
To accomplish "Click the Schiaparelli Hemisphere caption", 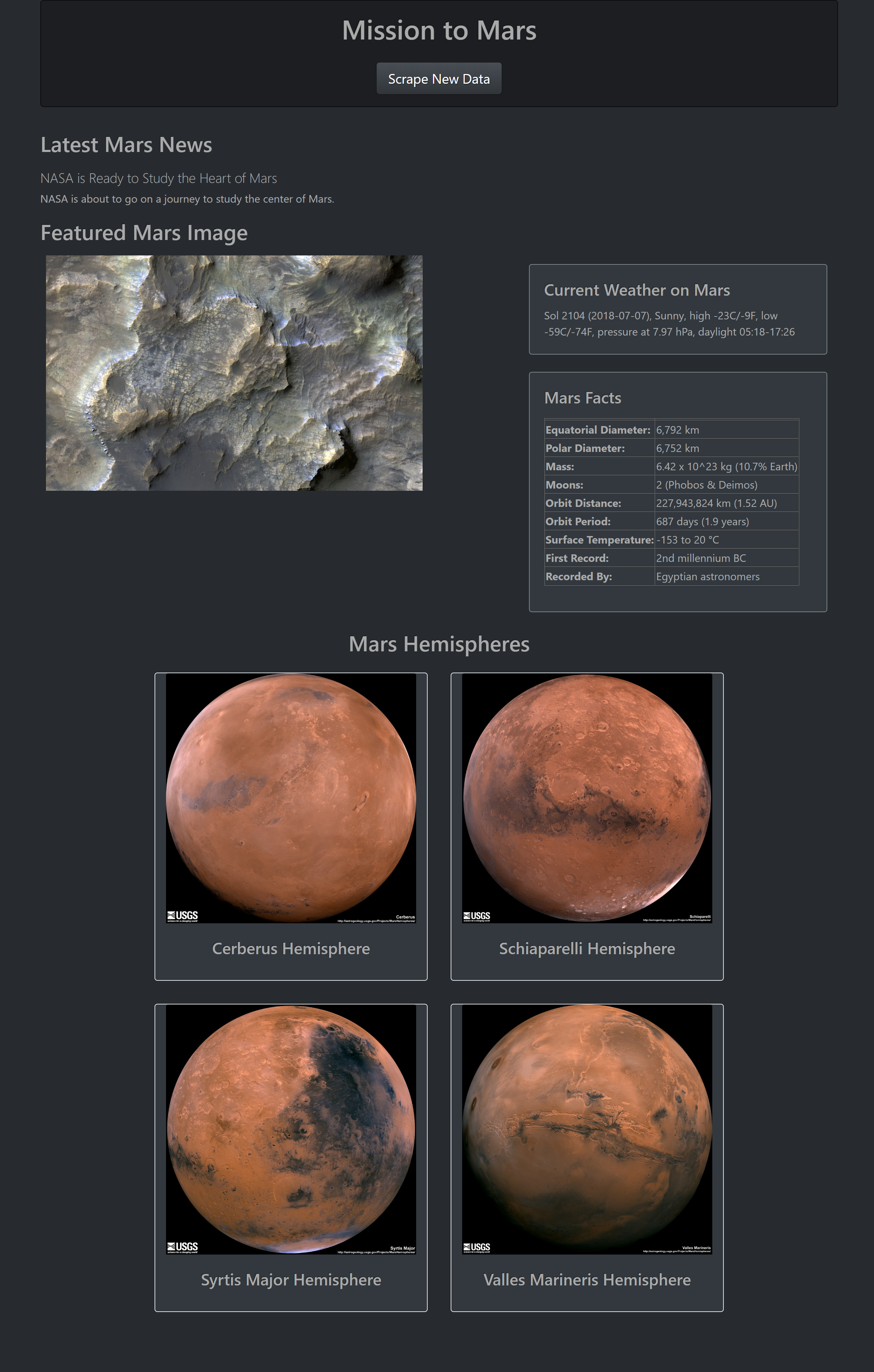I will (x=586, y=948).
